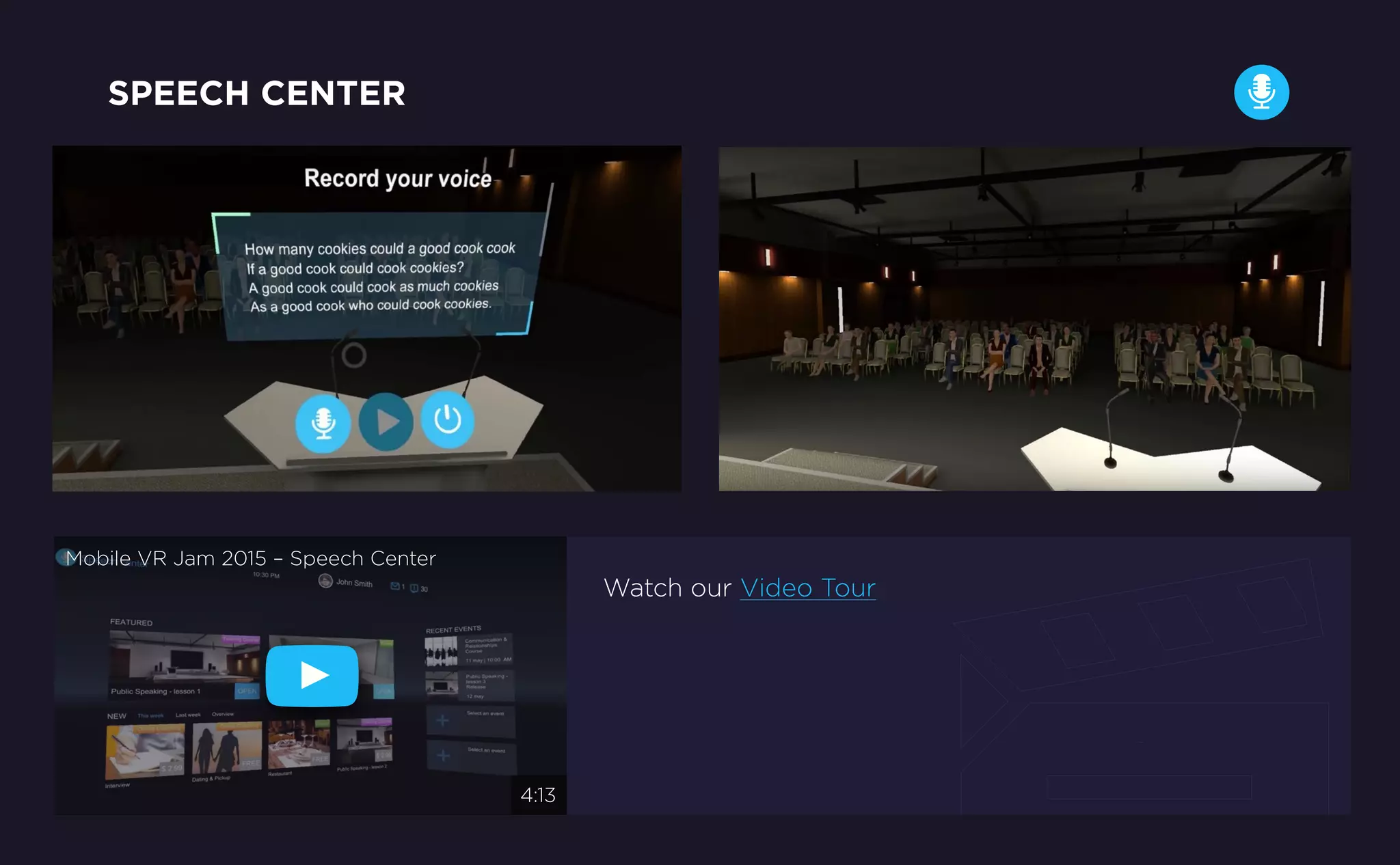Hit the play button on the podium

coord(386,422)
